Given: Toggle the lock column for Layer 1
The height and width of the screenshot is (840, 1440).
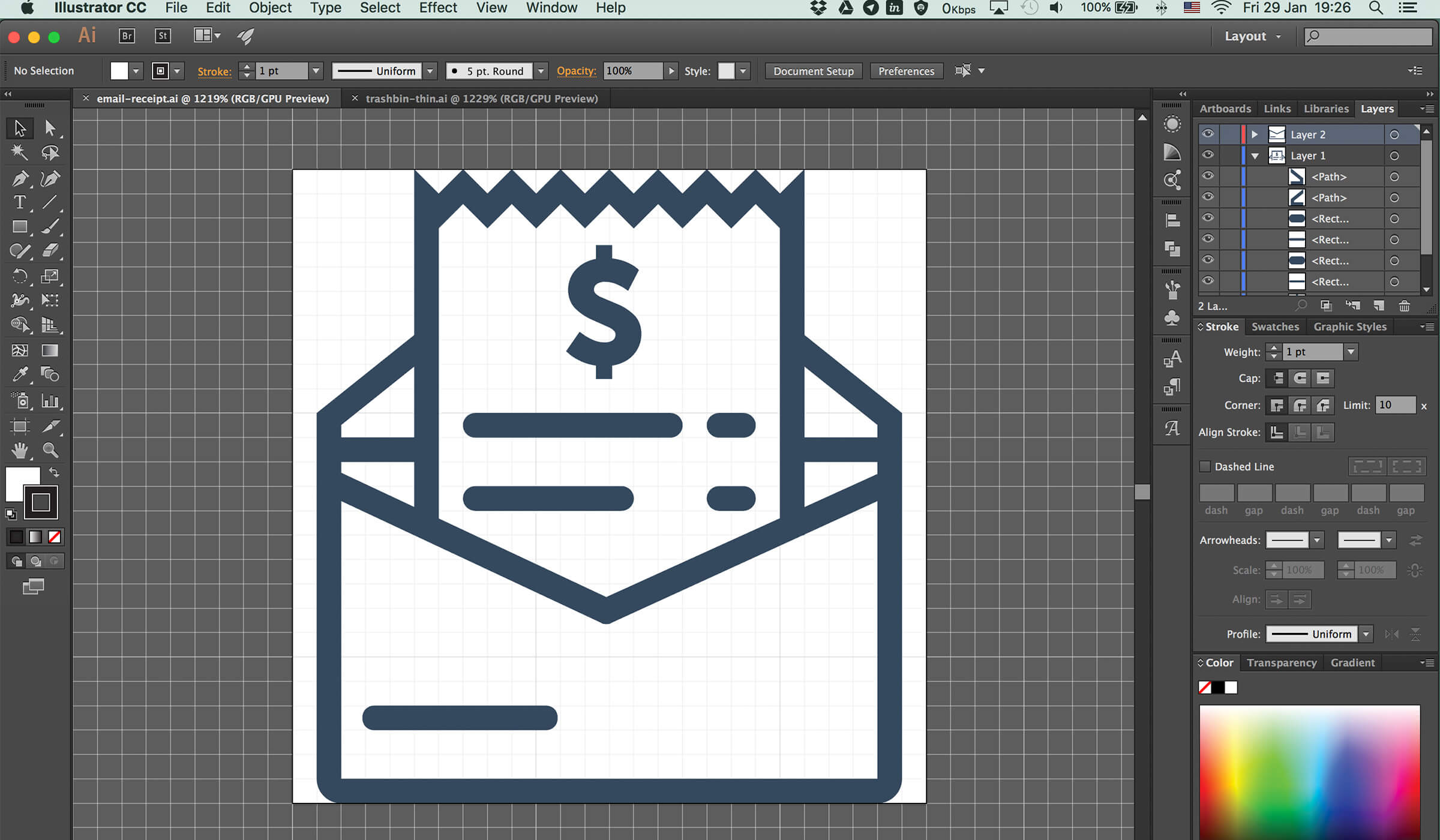Looking at the screenshot, I should [1230, 155].
